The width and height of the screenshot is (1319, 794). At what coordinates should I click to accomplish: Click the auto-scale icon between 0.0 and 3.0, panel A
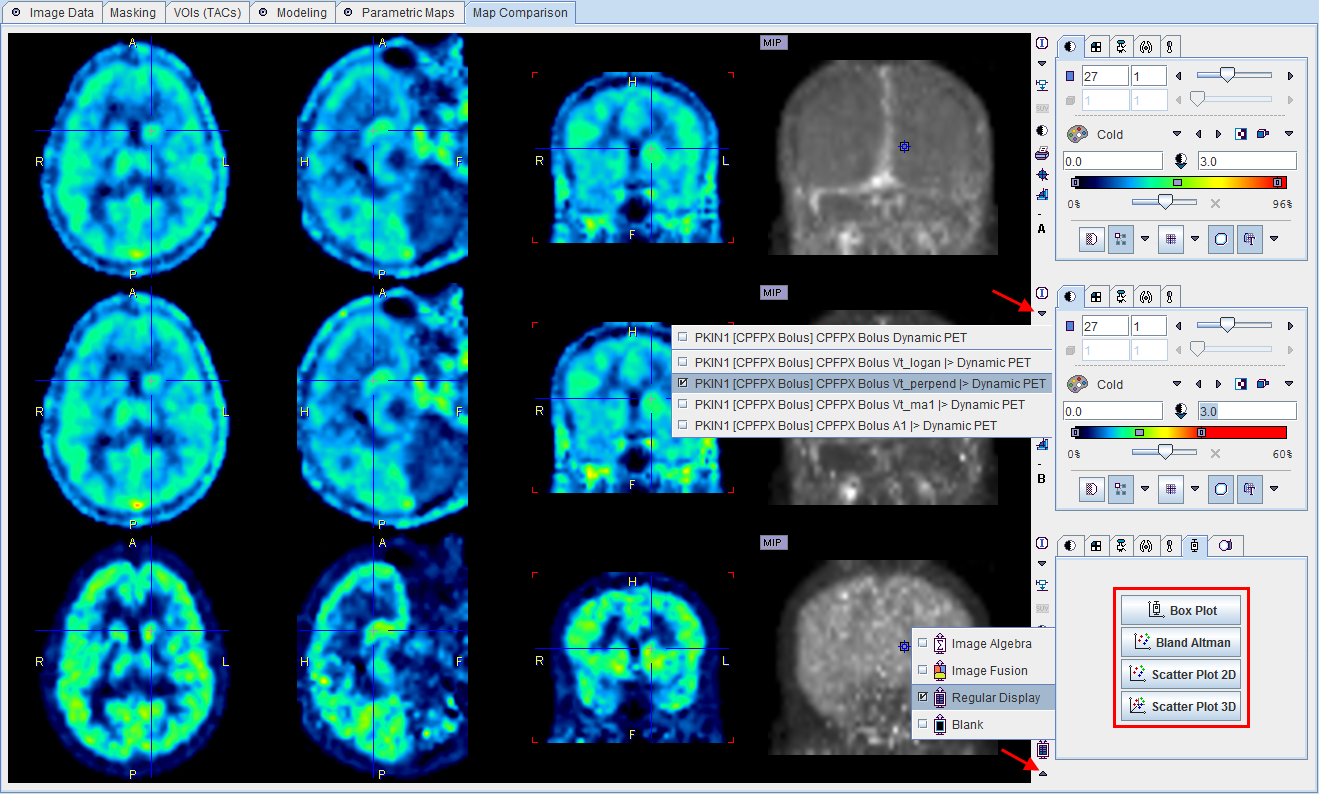tap(1180, 160)
